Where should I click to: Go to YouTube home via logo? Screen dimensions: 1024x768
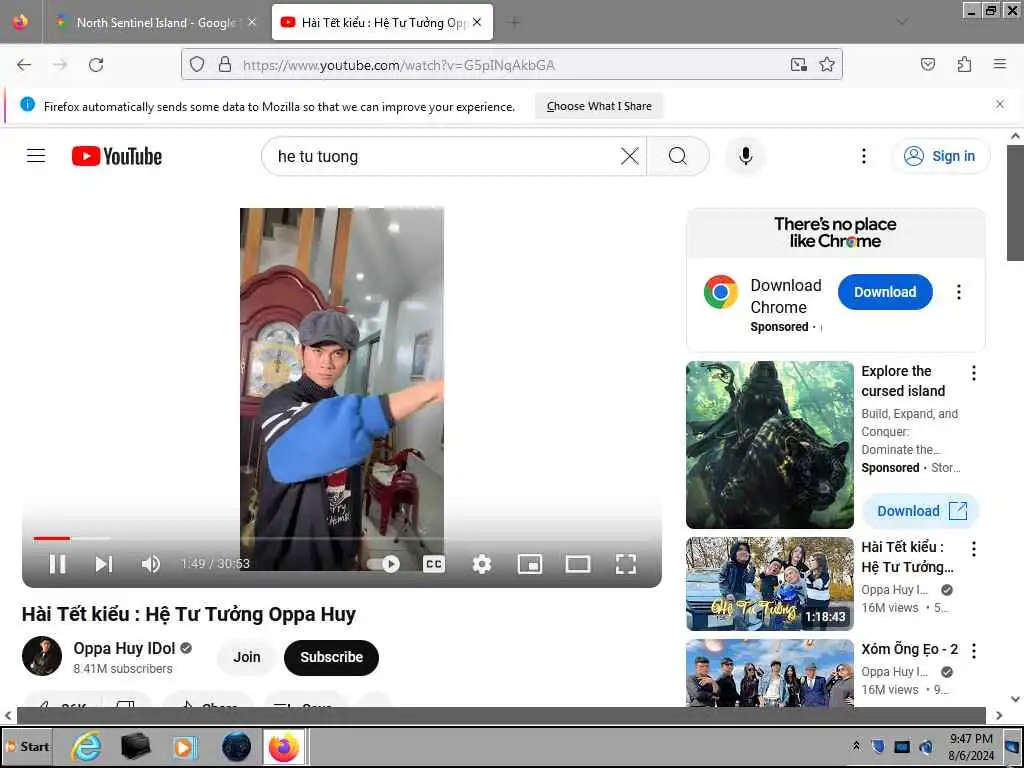coord(117,156)
